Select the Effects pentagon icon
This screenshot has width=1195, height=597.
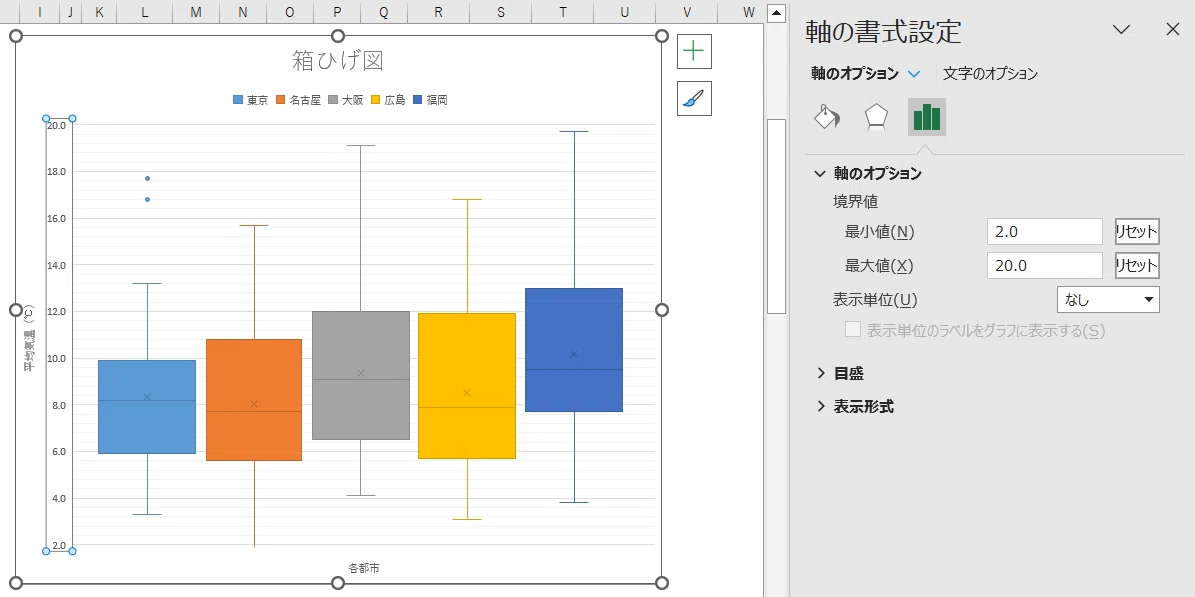pos(876,117)
